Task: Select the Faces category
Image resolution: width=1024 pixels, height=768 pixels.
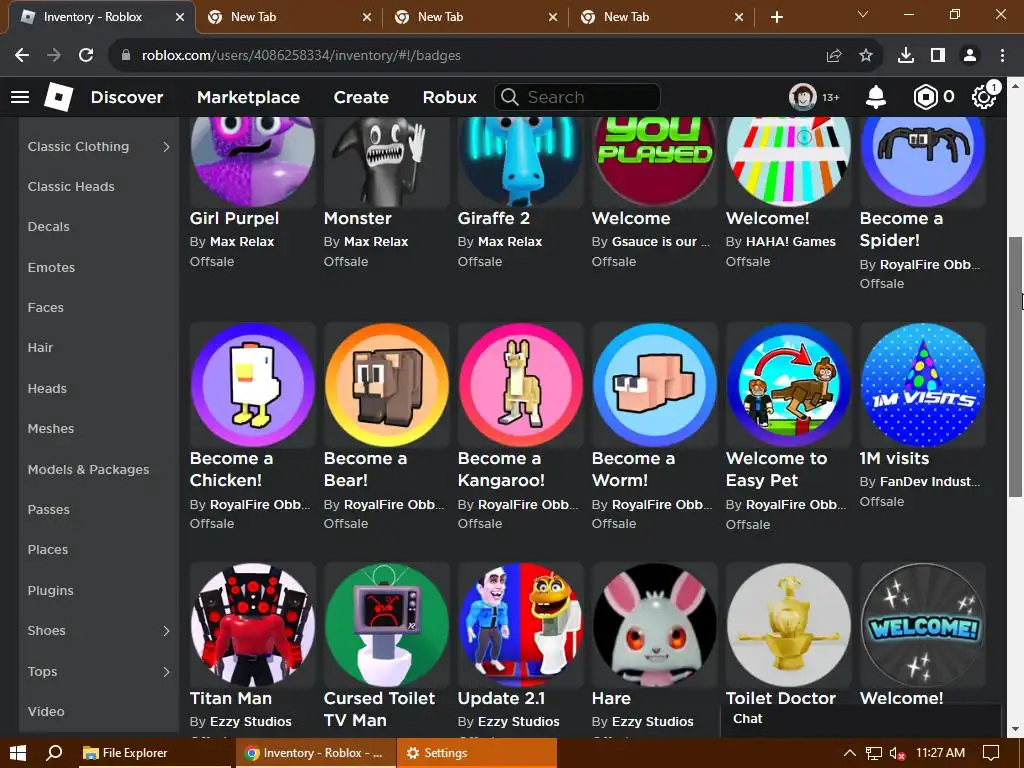Action: 45,308
